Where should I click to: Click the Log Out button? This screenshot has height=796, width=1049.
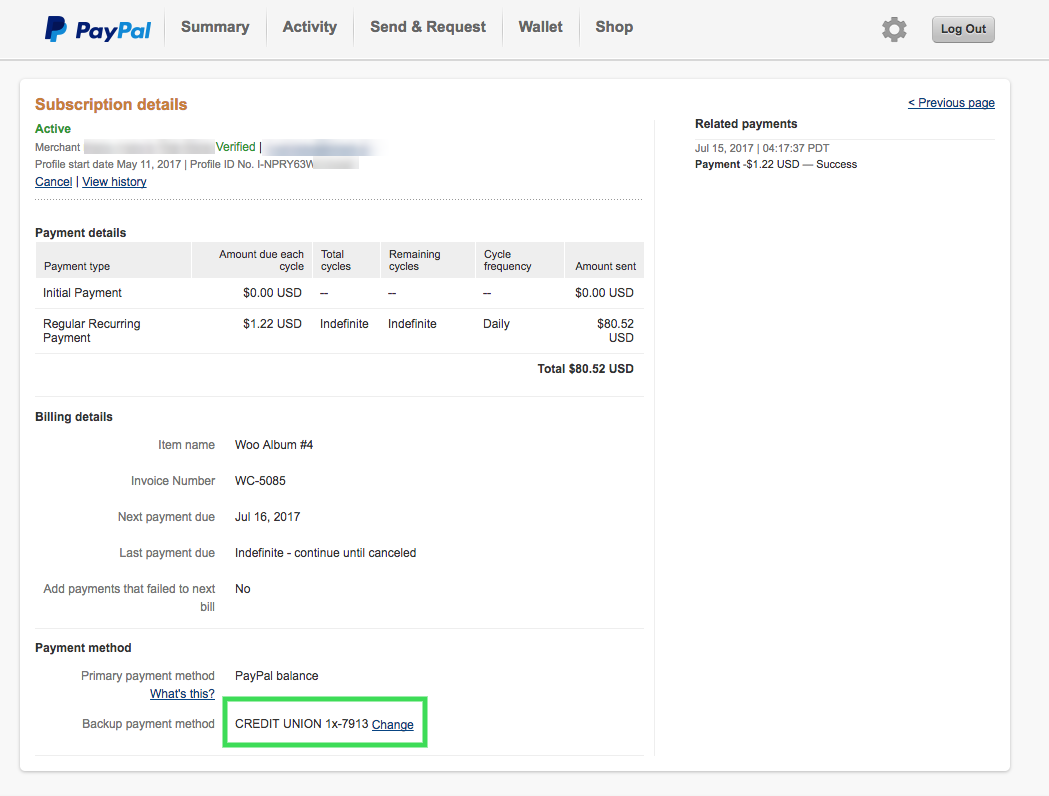click(963, 29)
